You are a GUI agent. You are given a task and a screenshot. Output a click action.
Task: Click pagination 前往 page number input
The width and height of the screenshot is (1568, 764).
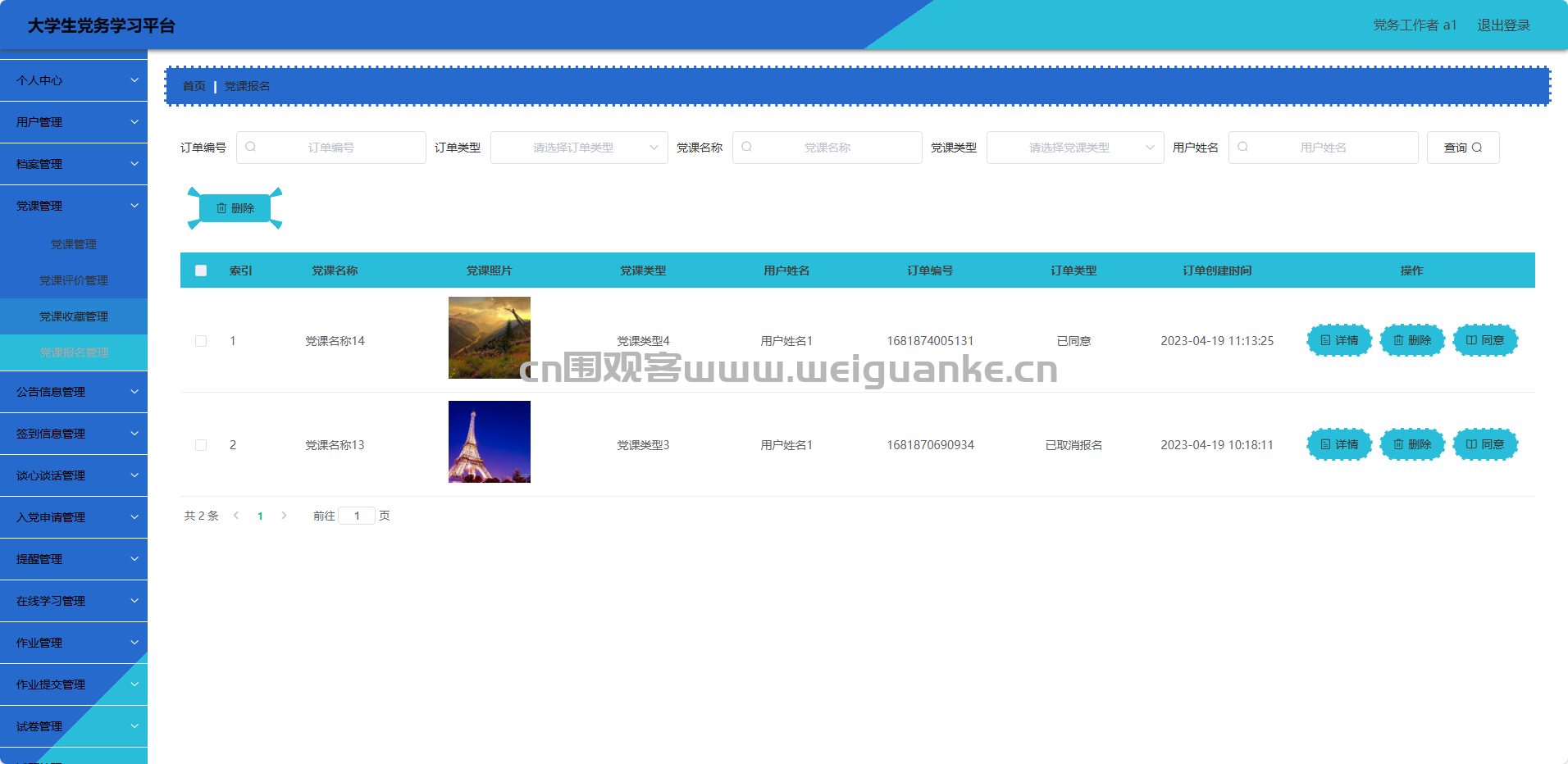(x=357, y=516)
